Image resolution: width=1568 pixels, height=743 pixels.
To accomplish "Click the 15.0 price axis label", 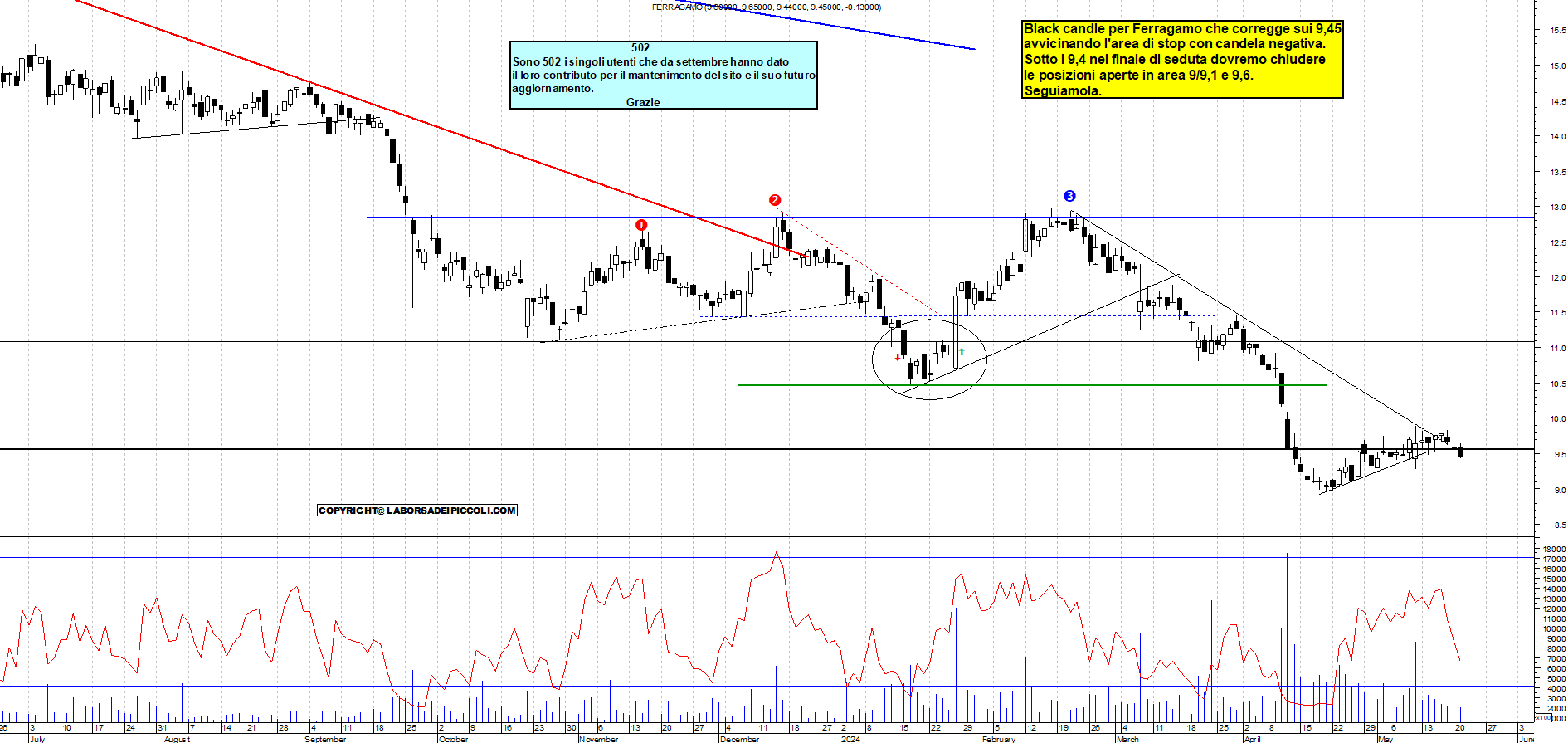I will (1557, 66).
